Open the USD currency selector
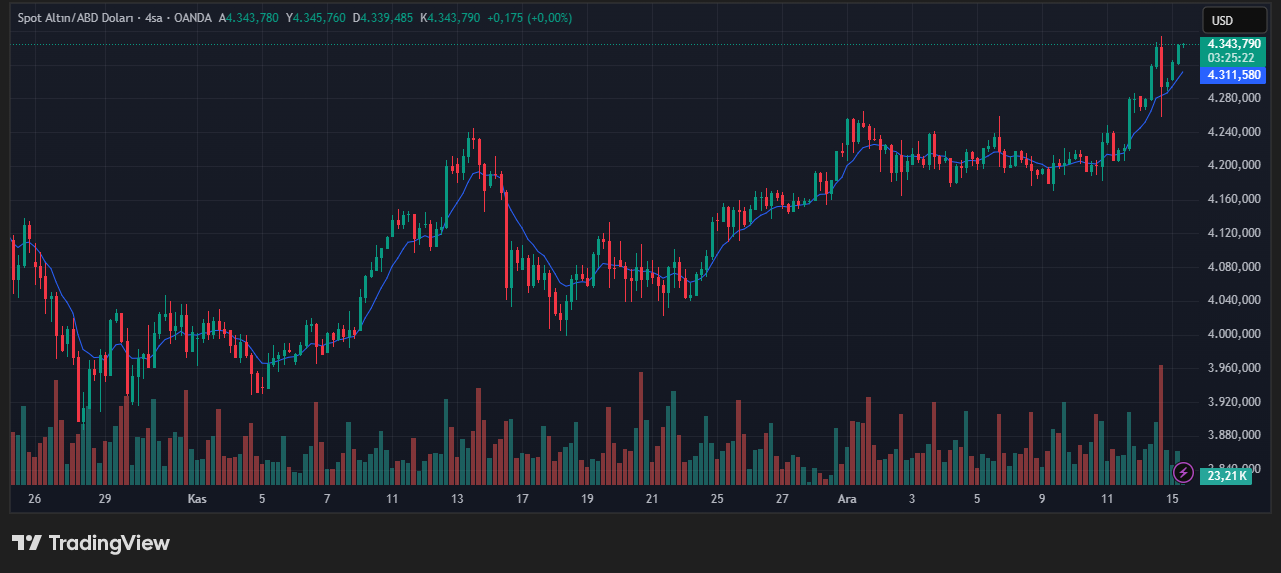This screenshot has width=1281, height=573. (1222, 20)
